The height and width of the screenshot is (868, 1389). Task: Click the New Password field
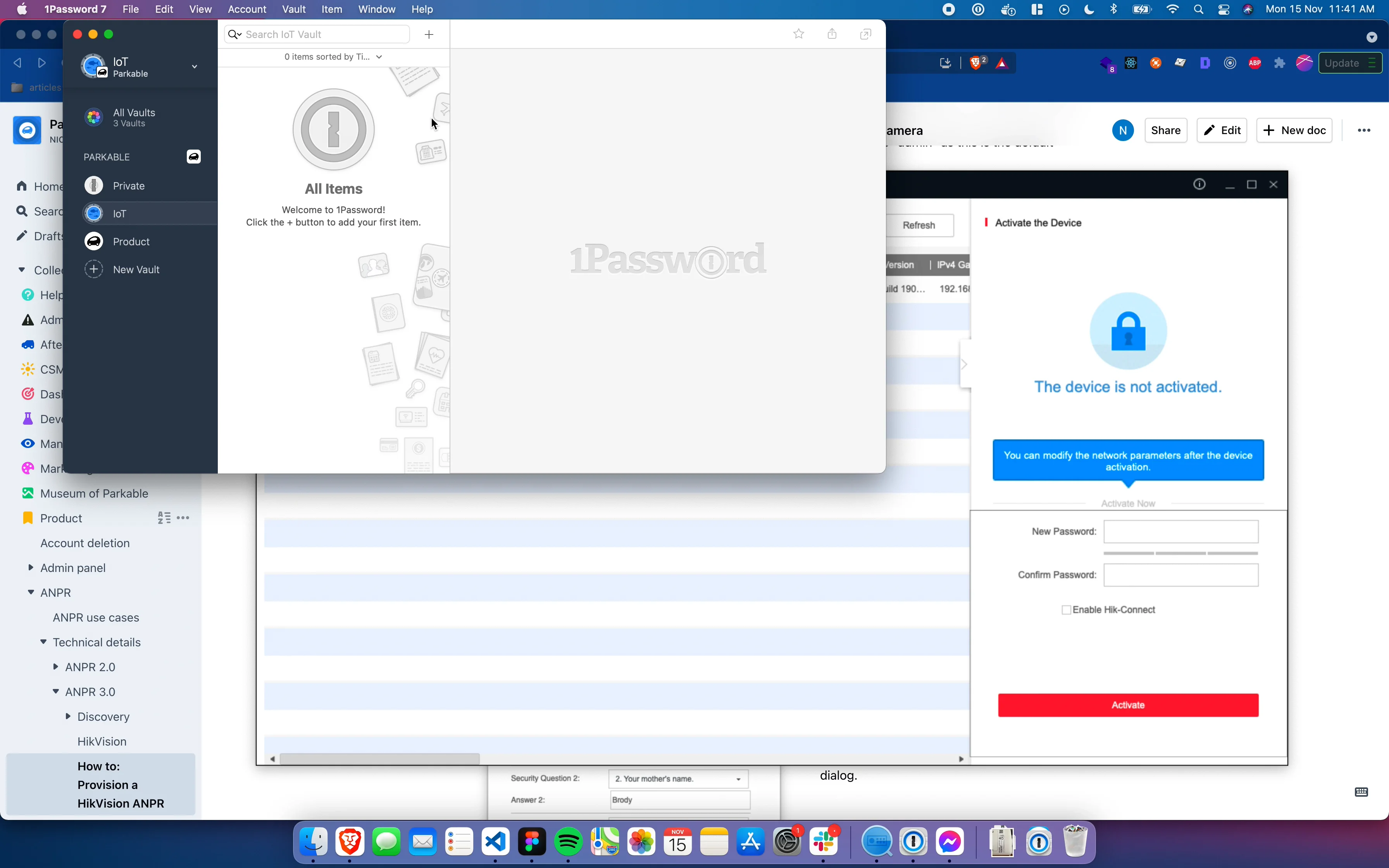point(1180,532)
